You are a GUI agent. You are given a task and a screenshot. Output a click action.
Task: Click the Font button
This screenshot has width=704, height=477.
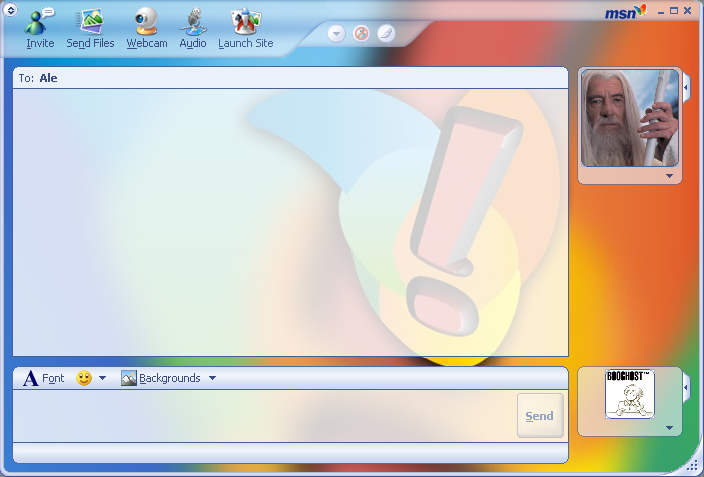point(44,378)
